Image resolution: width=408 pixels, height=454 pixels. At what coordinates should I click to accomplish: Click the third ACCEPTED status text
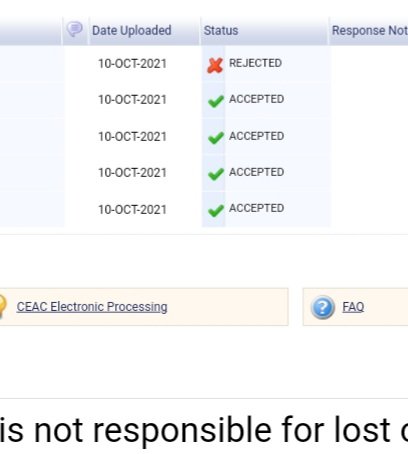[x=256, y=172]
